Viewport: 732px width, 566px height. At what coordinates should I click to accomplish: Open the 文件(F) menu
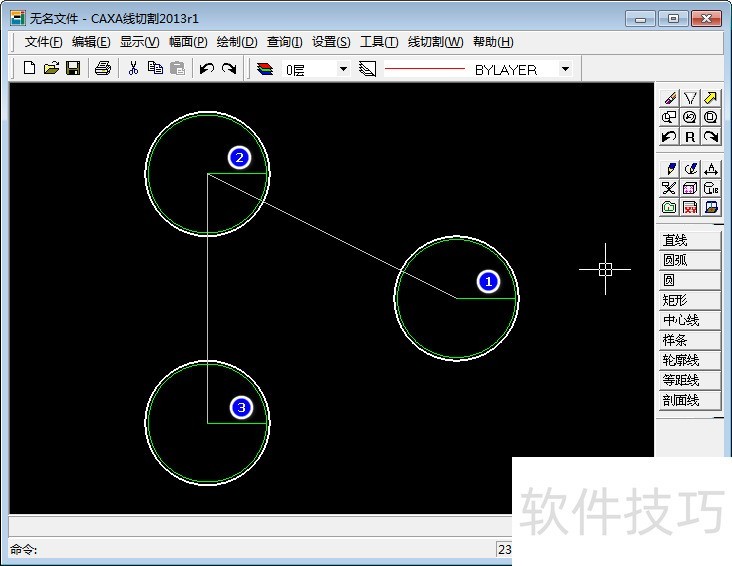(43, 42)
